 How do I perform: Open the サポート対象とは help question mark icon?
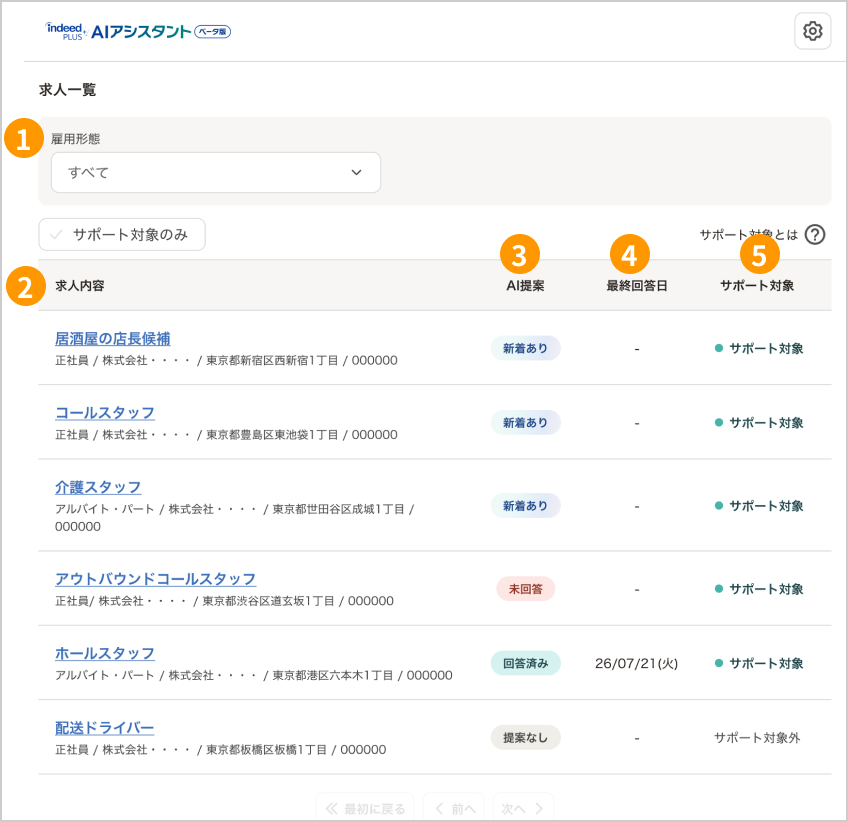814,235
